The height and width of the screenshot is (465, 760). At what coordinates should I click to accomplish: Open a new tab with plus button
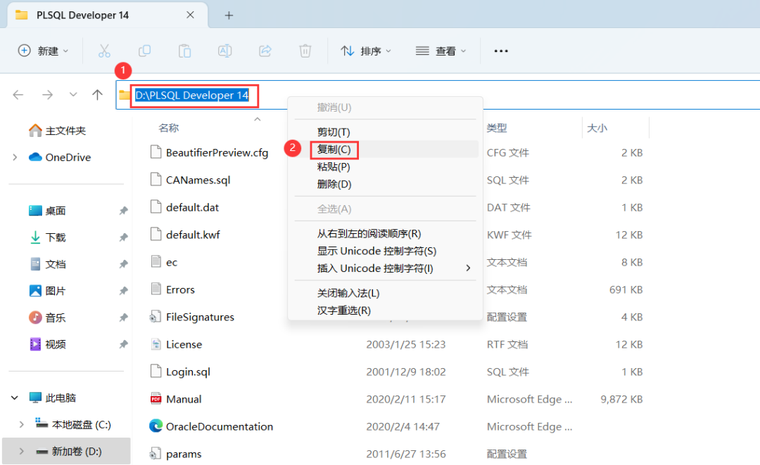click(x=229, y=16)
